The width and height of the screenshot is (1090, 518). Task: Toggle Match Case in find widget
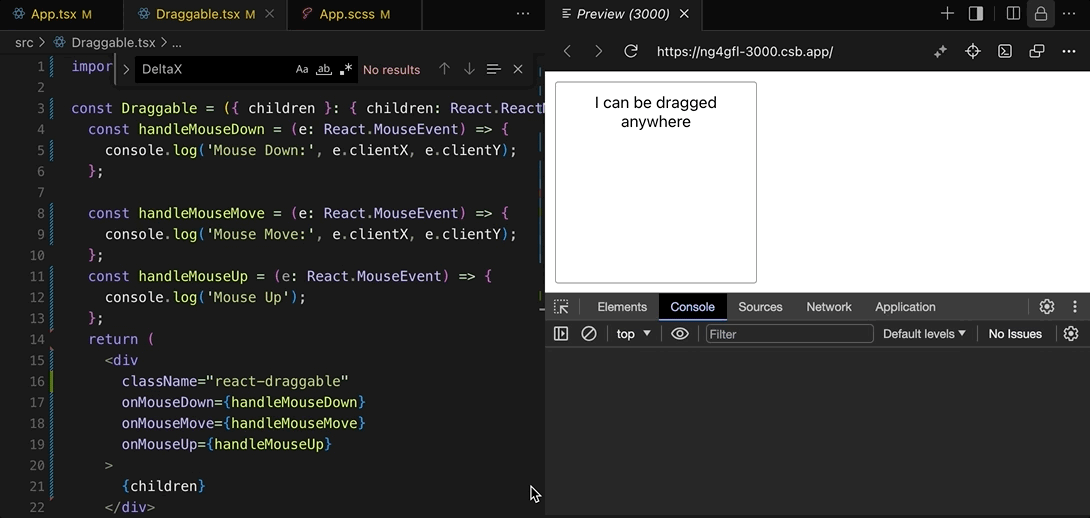click(x=302, y=69)
